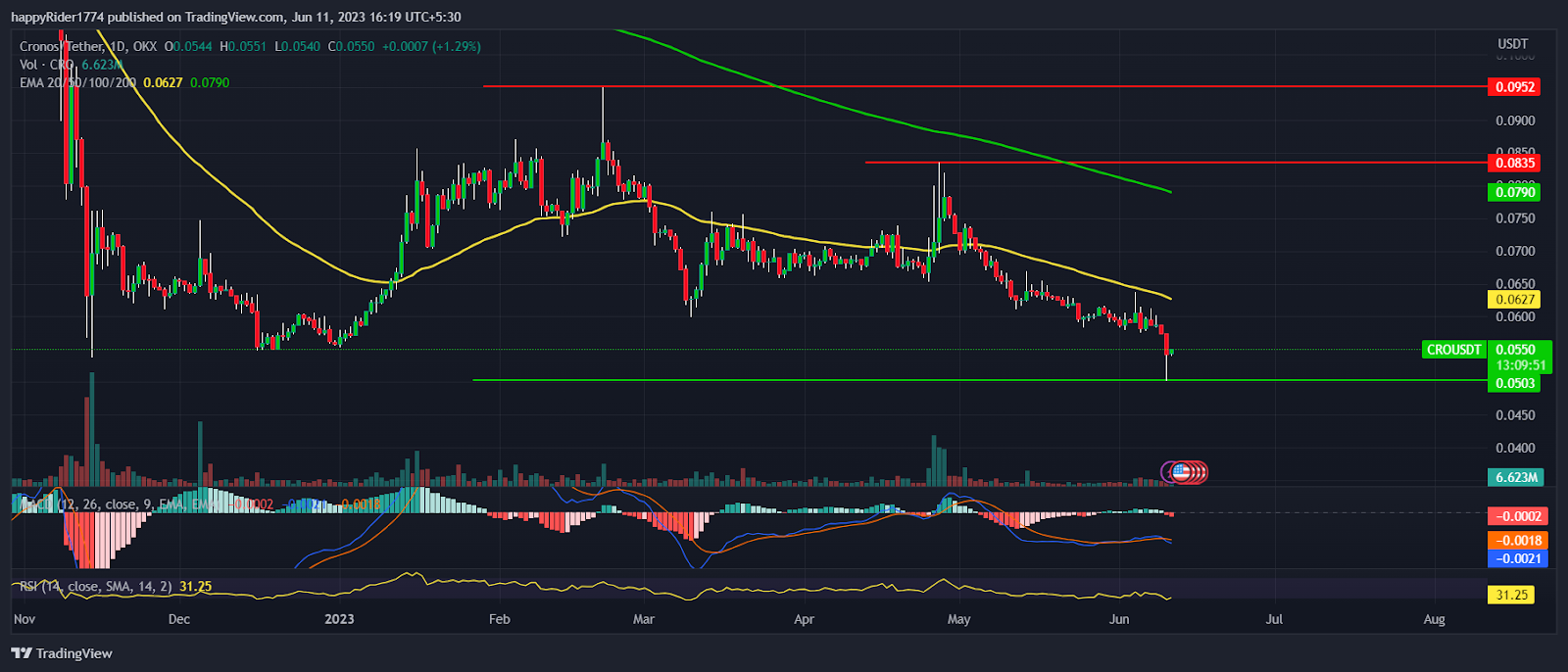The image size is (1568, 672).
Task: Click the 0.0550 last price label
Action: 1517,350
